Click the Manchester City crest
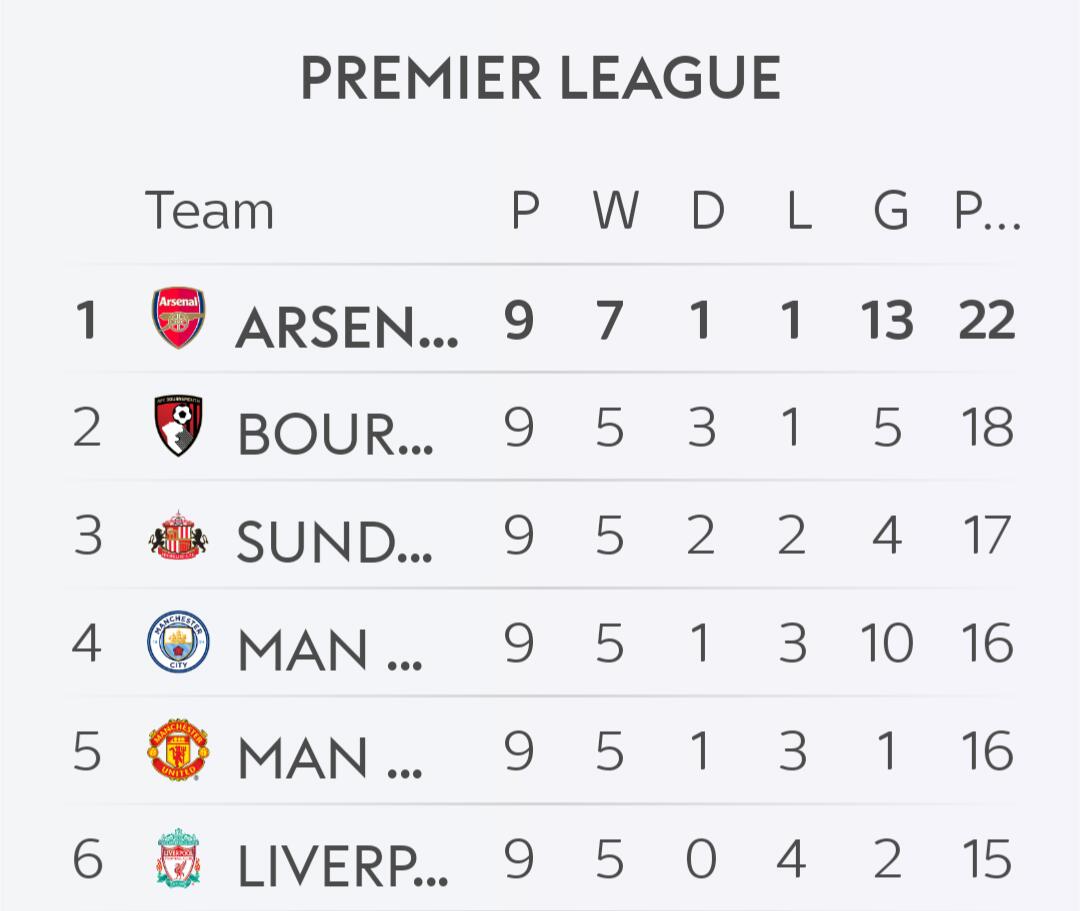This screenshot has height=911, width=1080. point(179,642)
